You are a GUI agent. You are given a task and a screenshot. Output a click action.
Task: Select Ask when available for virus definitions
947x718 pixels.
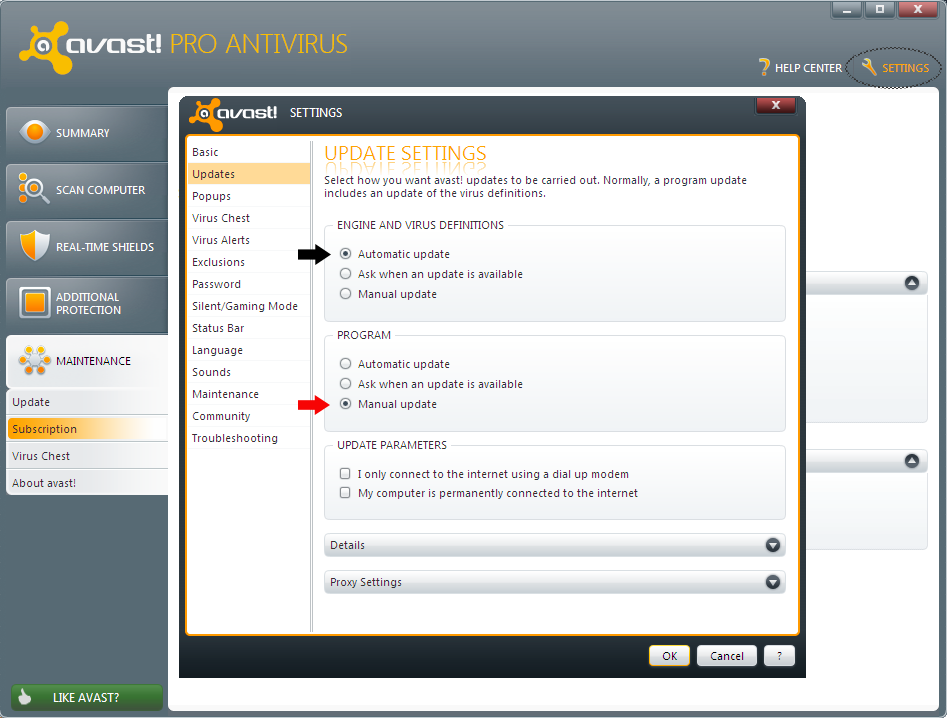click(345, 274)
